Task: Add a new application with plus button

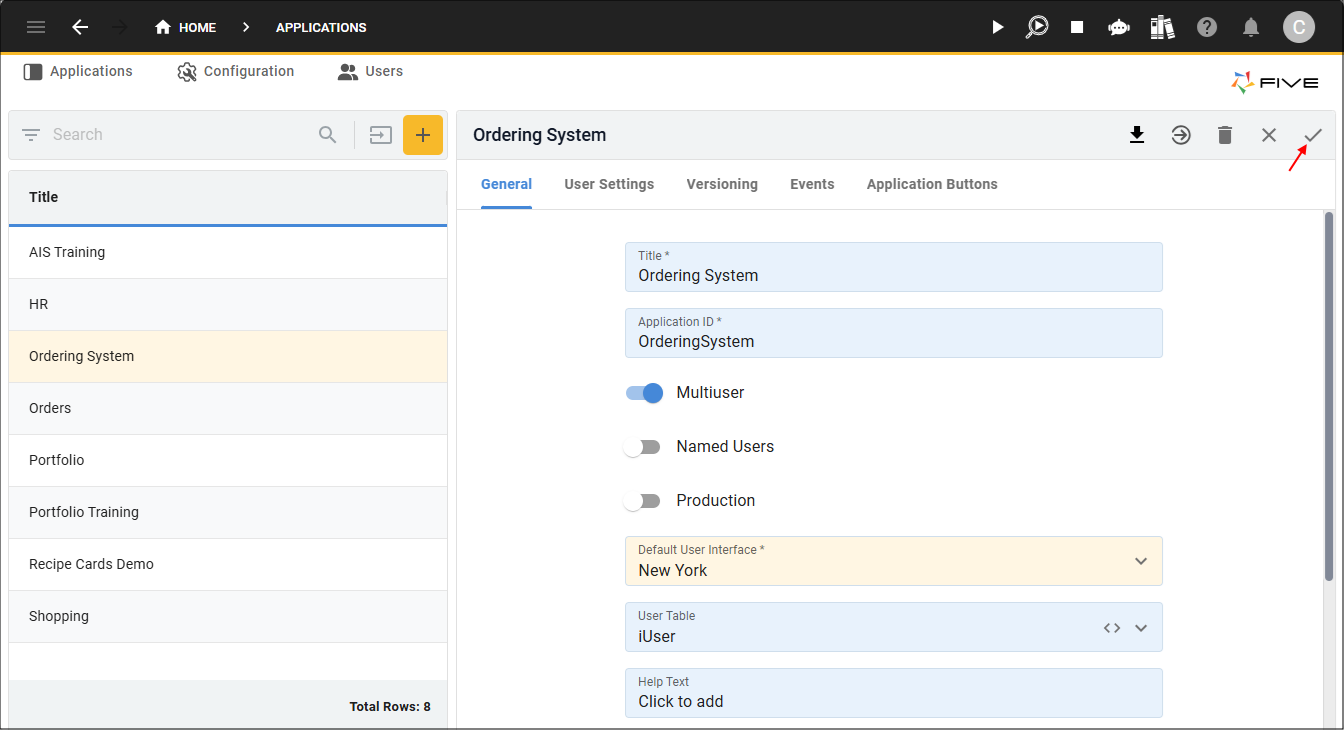Action: (x=423, y=135)
